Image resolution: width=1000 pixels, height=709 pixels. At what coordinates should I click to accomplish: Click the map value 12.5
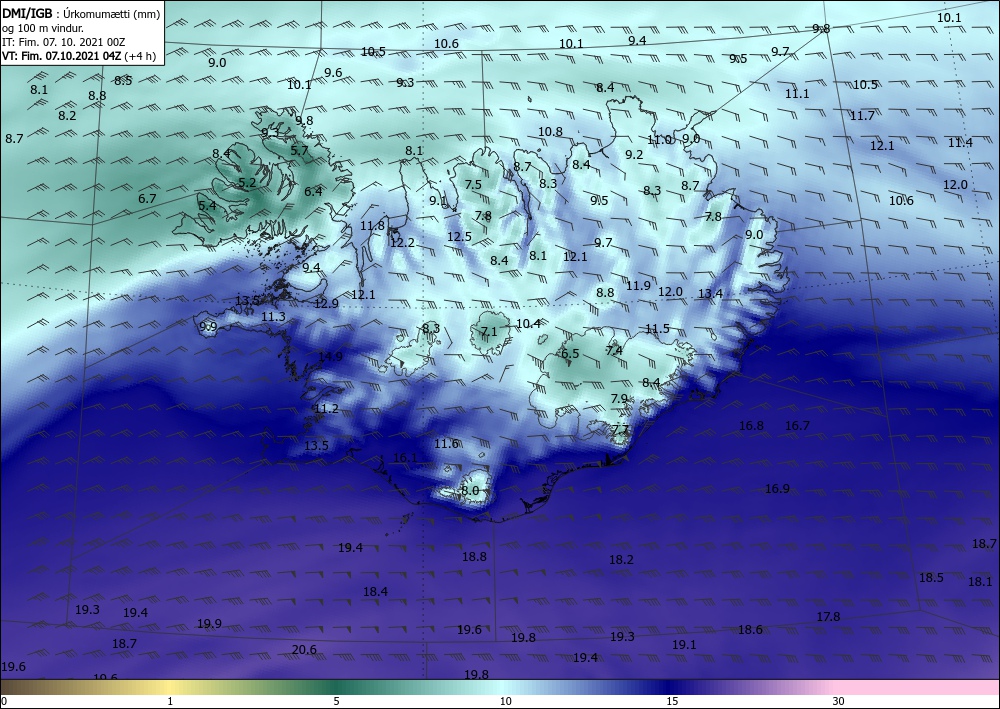[x=459, y=237]
